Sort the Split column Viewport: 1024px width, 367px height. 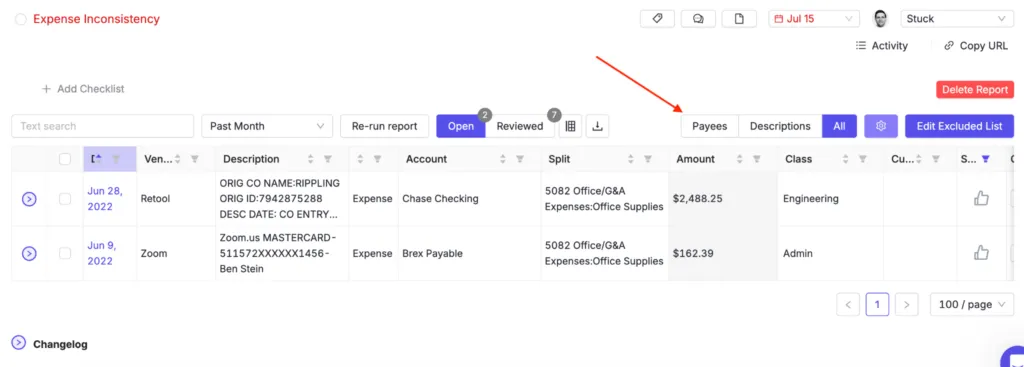point(631,159)
